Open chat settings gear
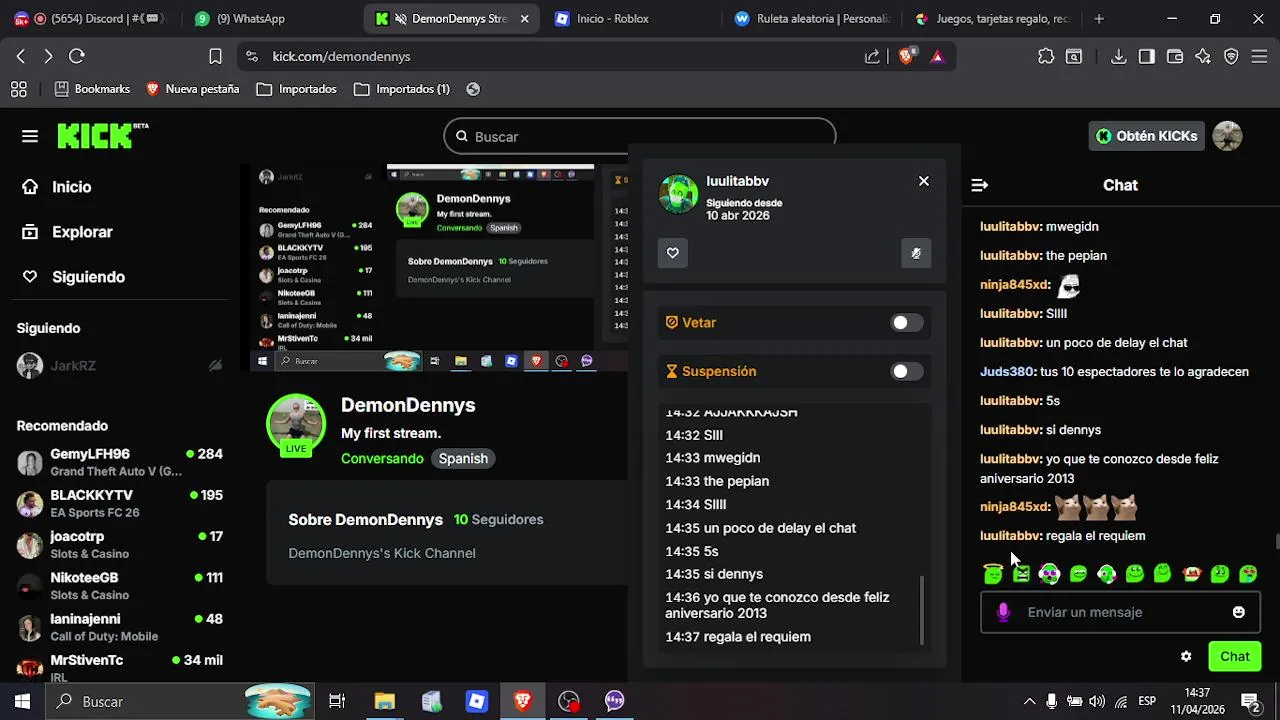This screenshot has width=1280, height=720. (x=1186, y=657)
